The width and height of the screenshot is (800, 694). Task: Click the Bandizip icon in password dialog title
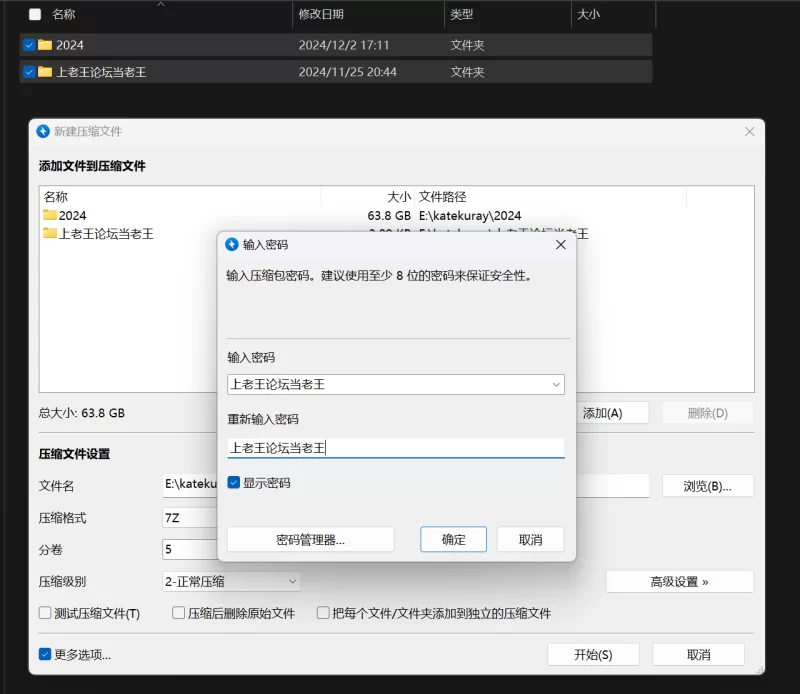click(233, 244)
